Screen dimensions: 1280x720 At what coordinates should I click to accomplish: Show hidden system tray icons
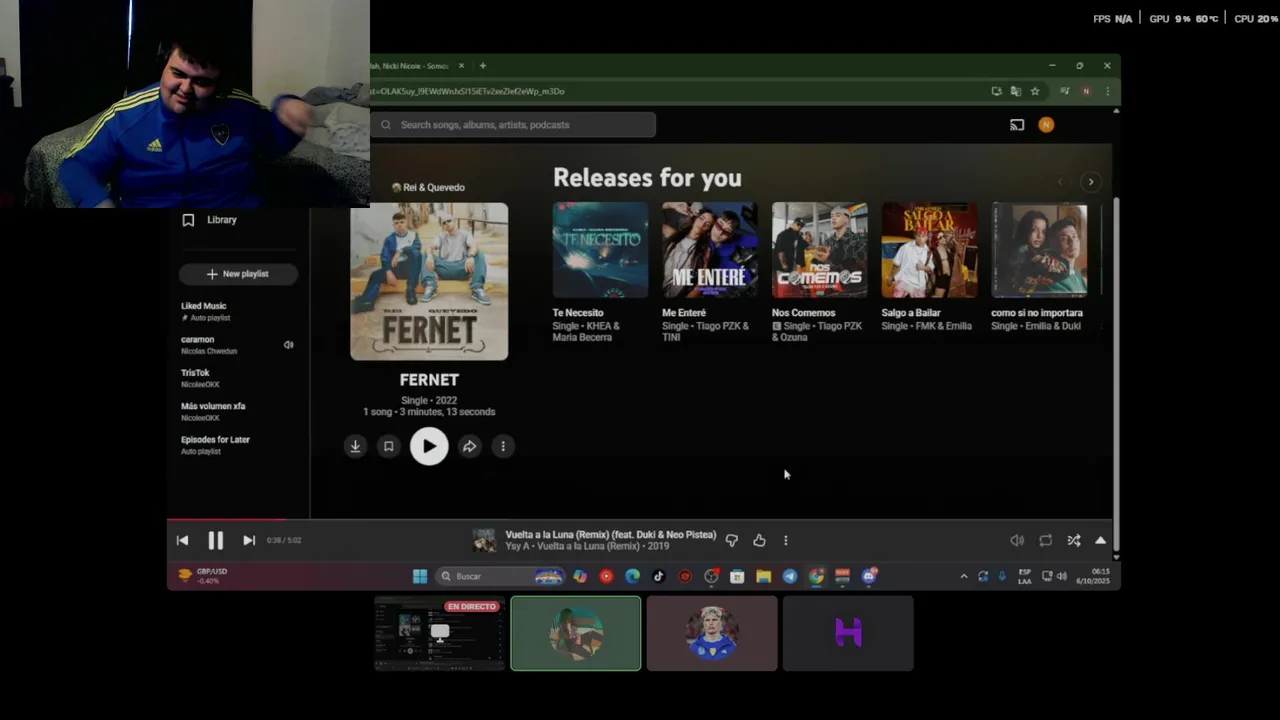(964, 576)
